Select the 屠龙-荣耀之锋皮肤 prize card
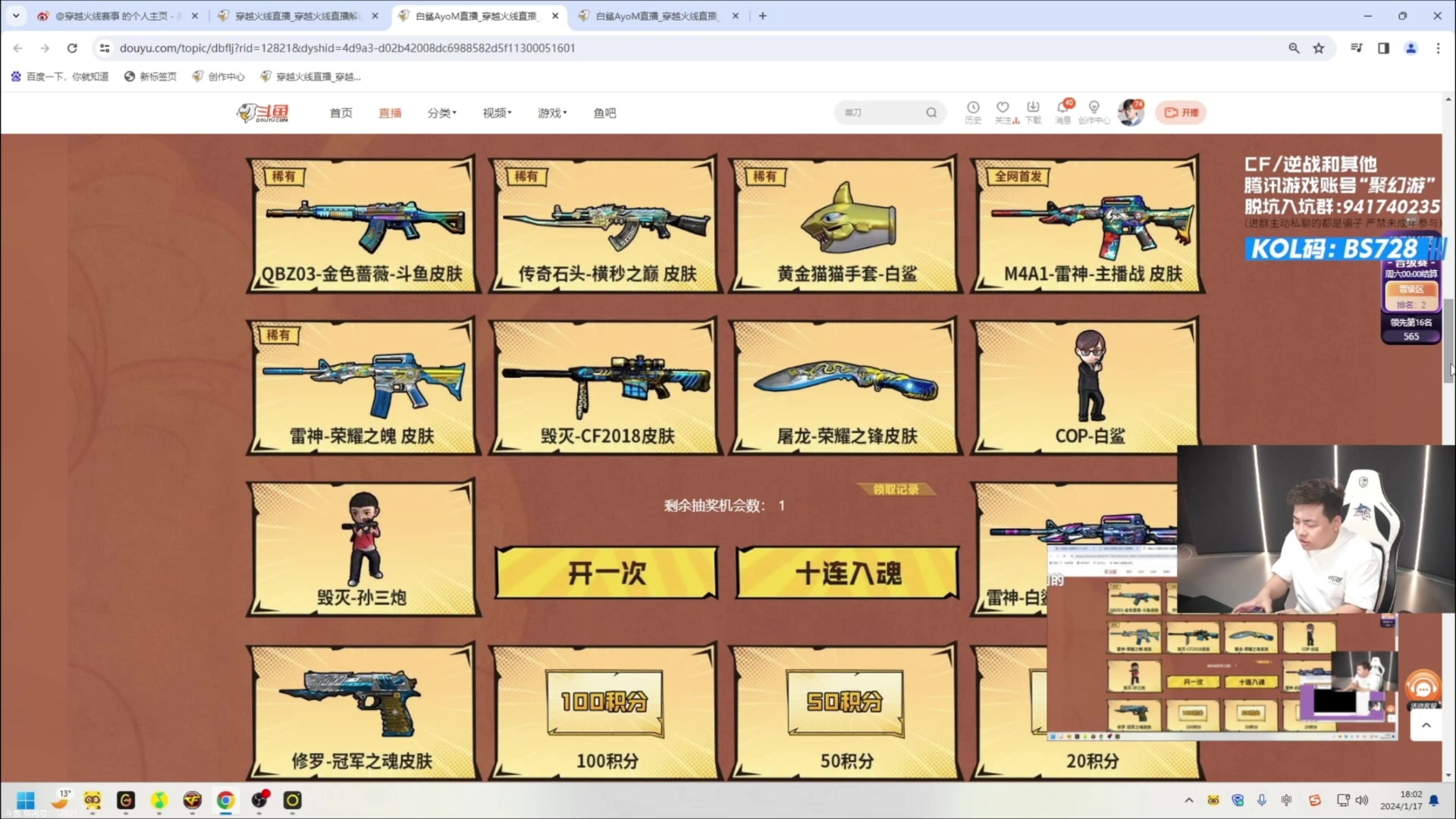The height and width of the screenshot is (819, 1456). 846,387
